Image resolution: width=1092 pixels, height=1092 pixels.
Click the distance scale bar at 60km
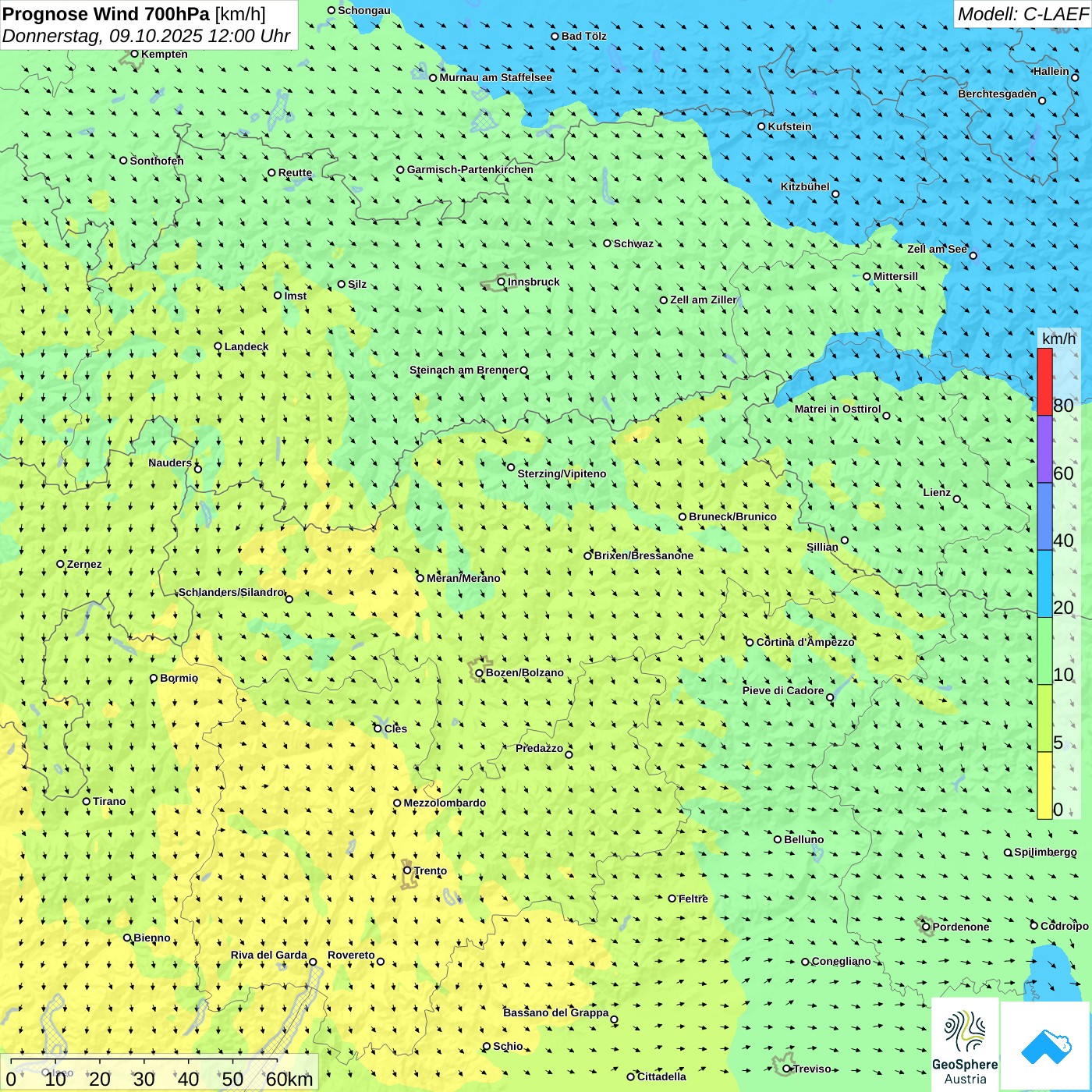point(289,1080)
